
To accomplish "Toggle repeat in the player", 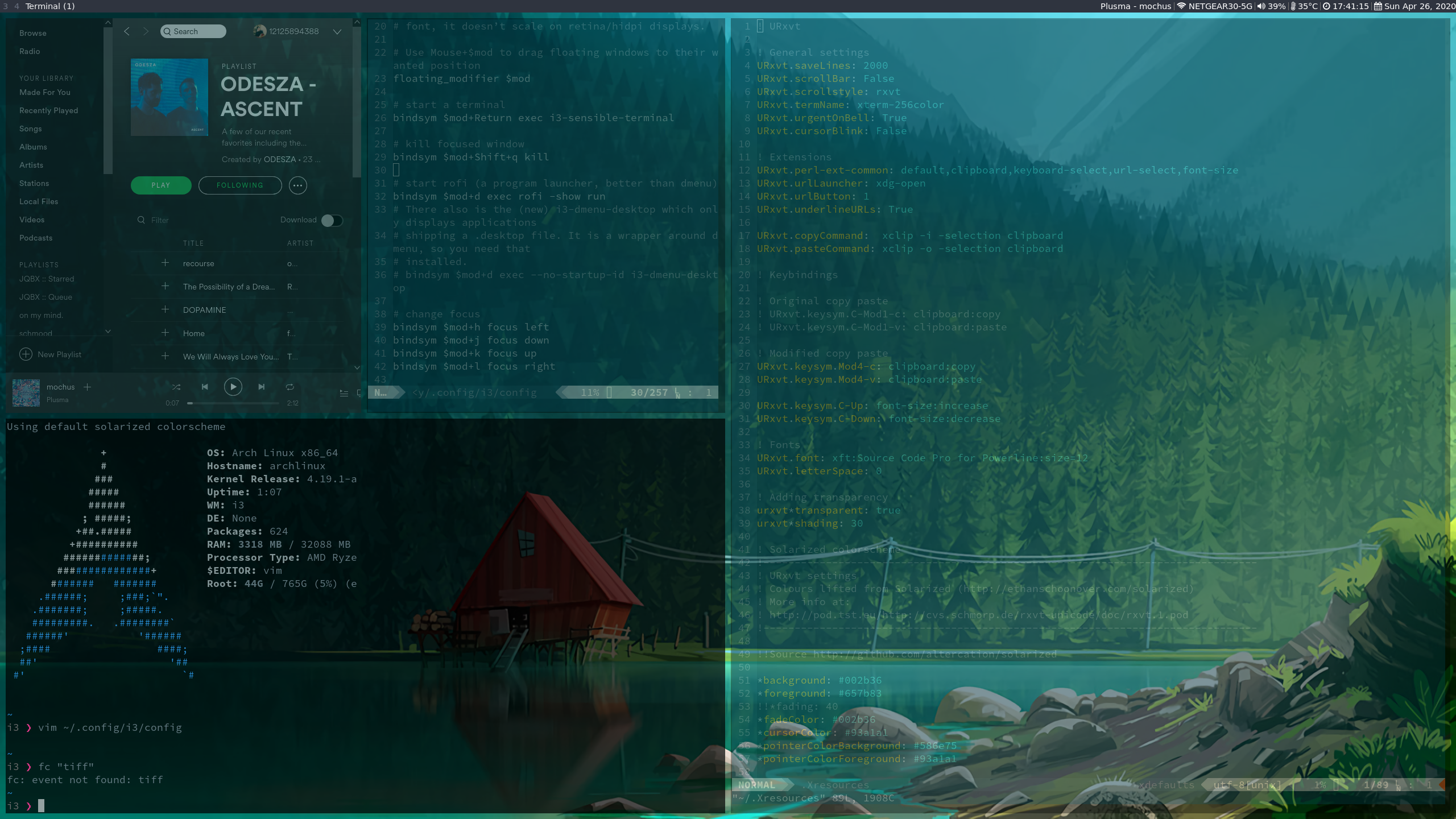I will 290,387.
